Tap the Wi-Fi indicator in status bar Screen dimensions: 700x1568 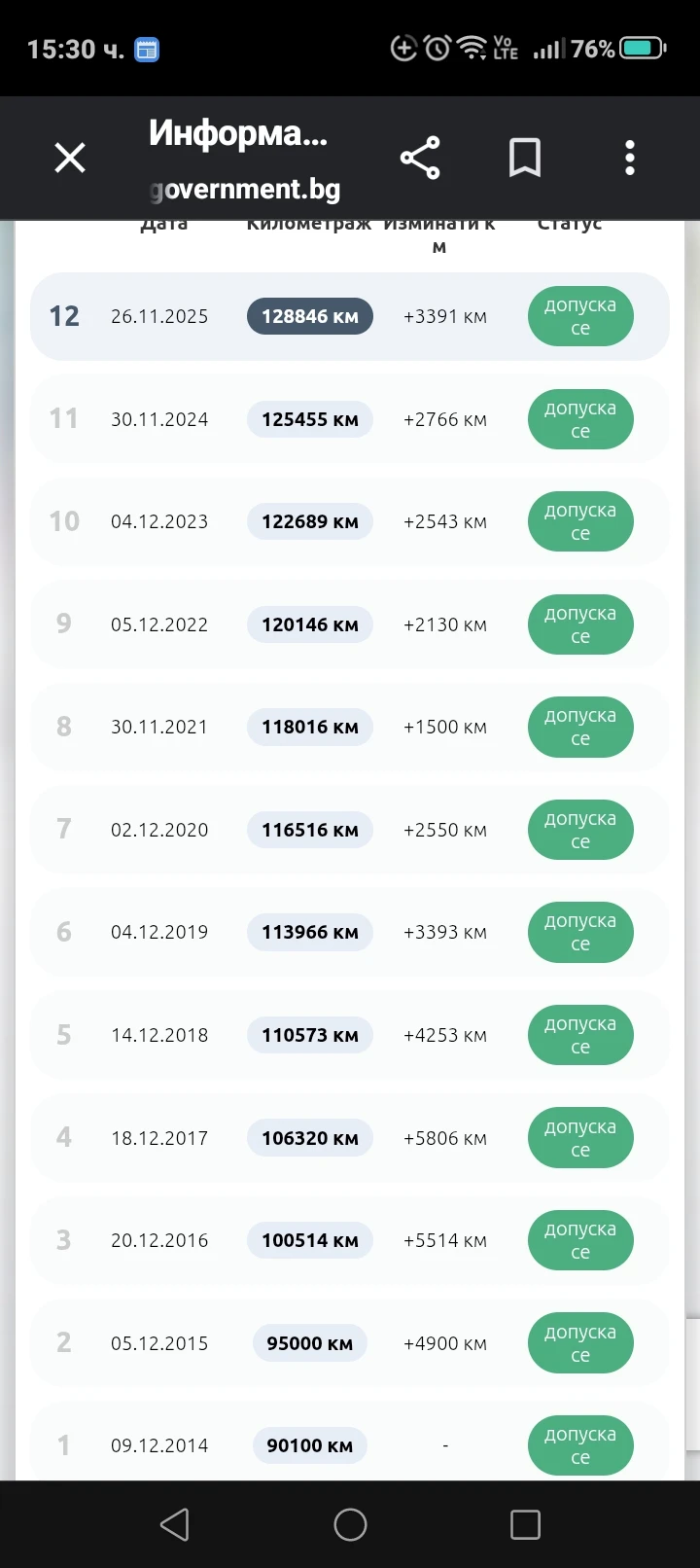pos(472,48)
